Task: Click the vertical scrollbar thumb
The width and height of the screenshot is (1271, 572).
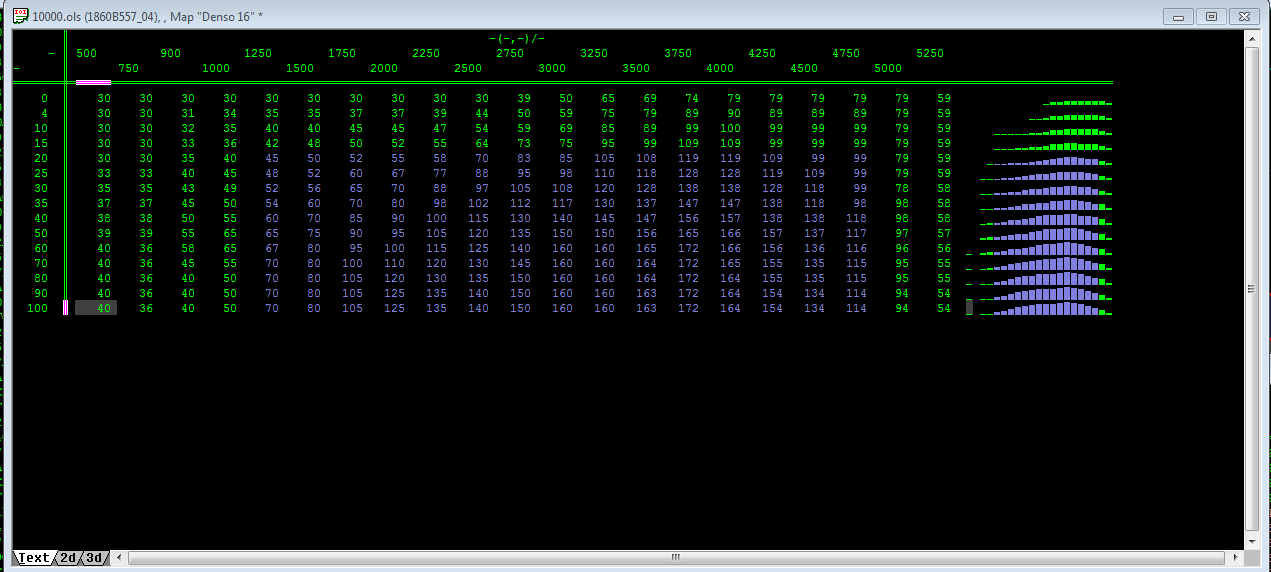Action: (x=1252, y=288)
